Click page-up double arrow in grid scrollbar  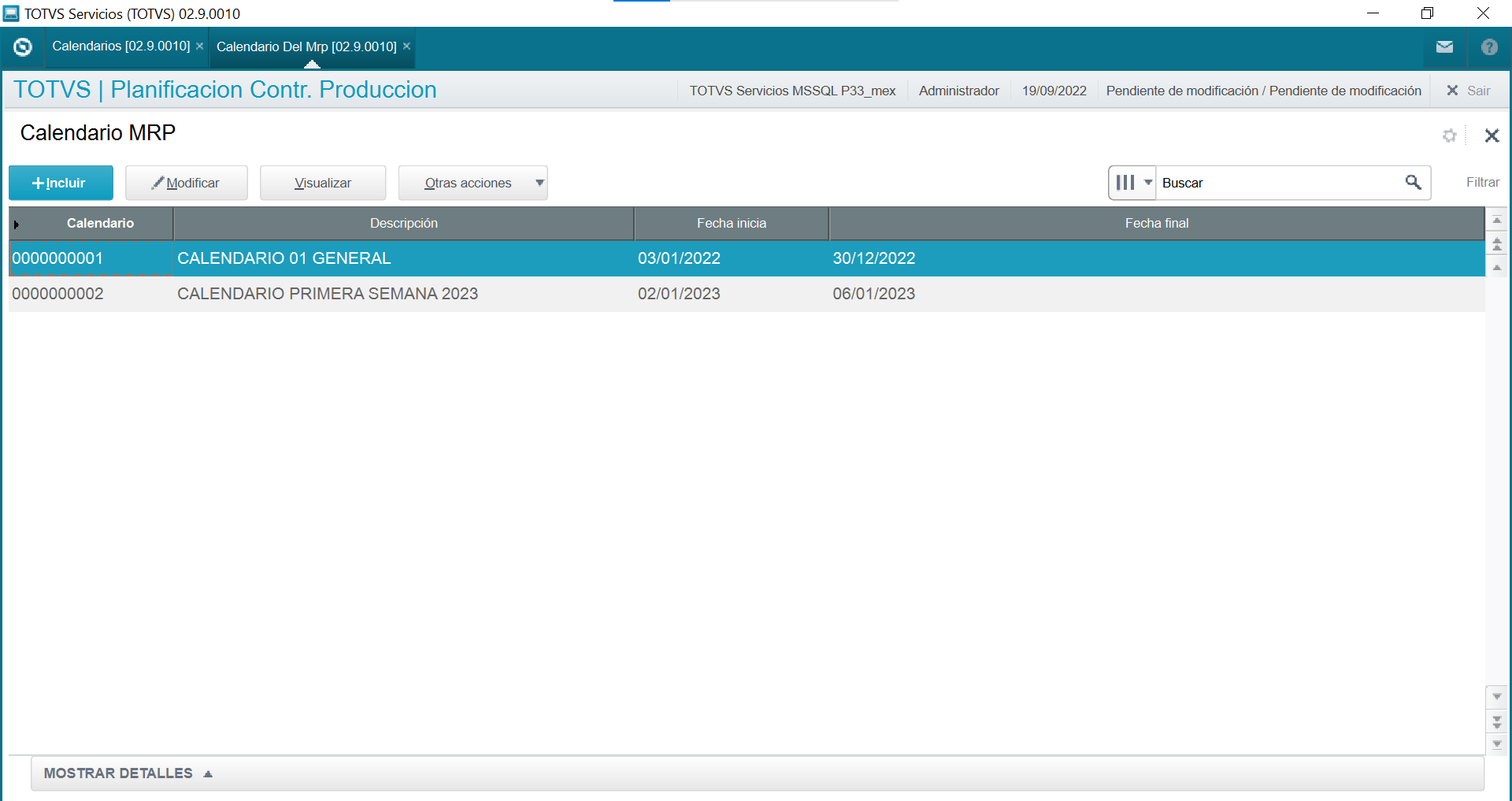click(1497, 244)
